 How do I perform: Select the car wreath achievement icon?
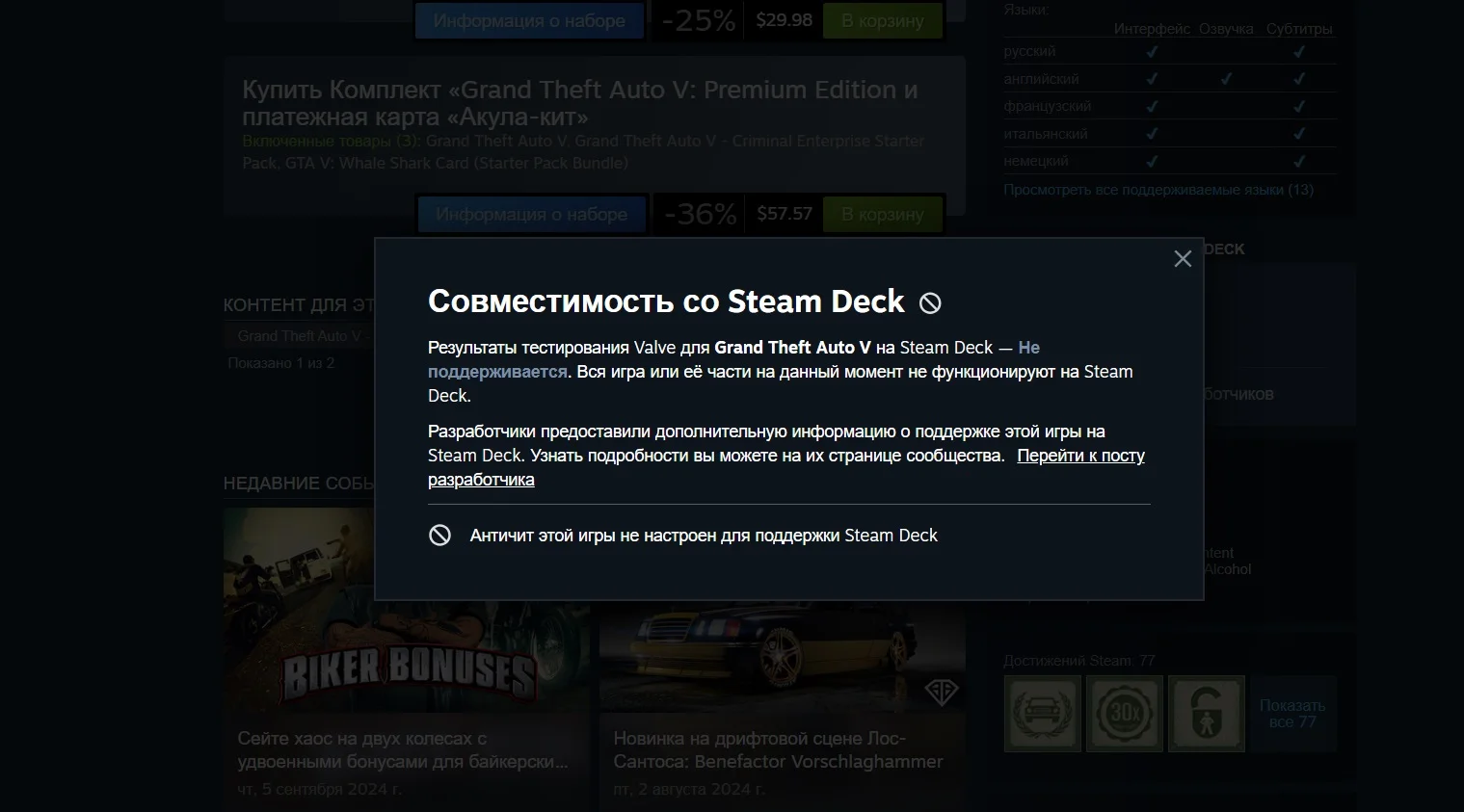pyautogui.click(x=1042, y=714)
